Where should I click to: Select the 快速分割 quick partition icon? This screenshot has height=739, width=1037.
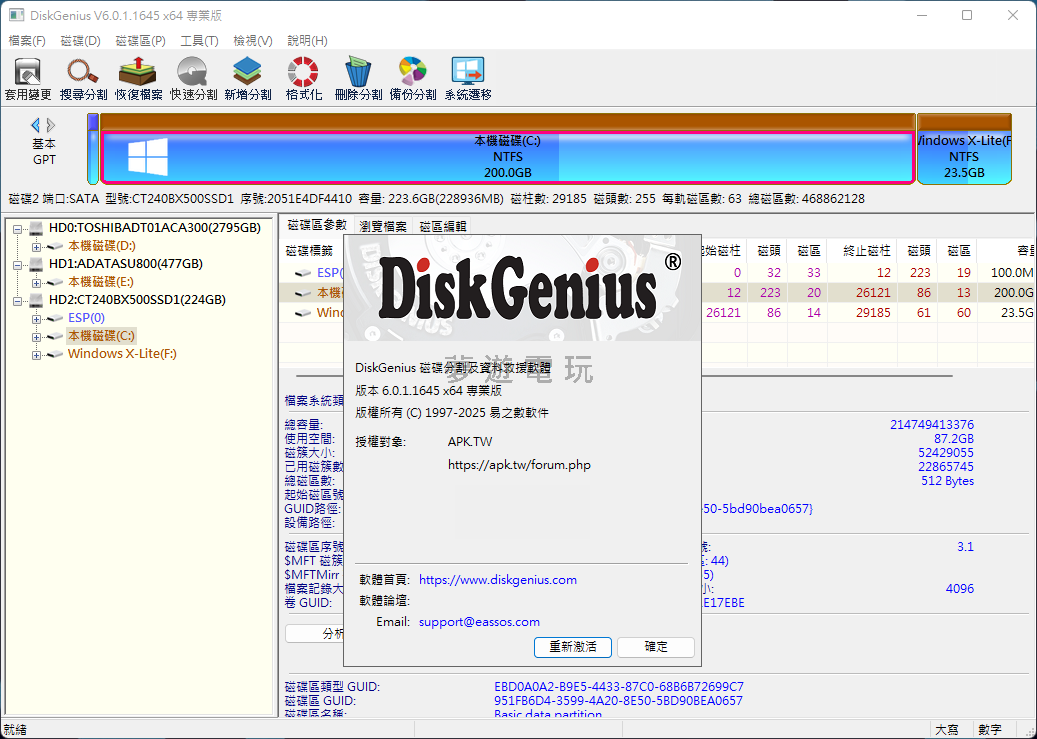coord(193,79)
